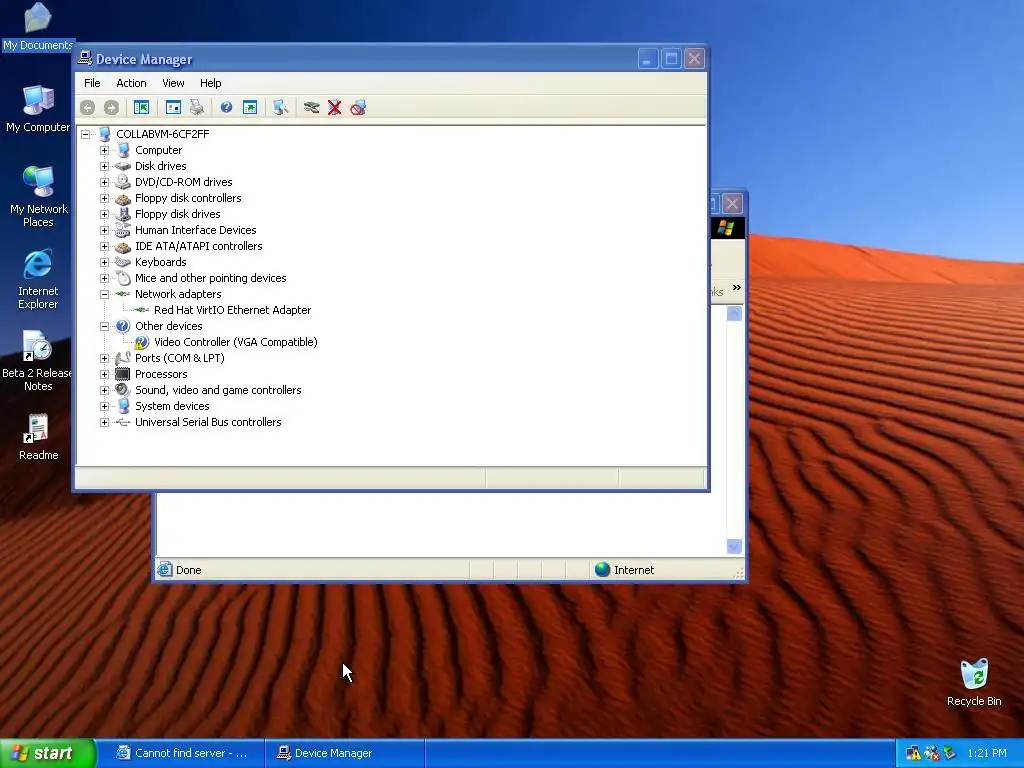Click the DVD/CD-ROM drives category icon
1024x768 pixels.
click(x=123, y=182)
